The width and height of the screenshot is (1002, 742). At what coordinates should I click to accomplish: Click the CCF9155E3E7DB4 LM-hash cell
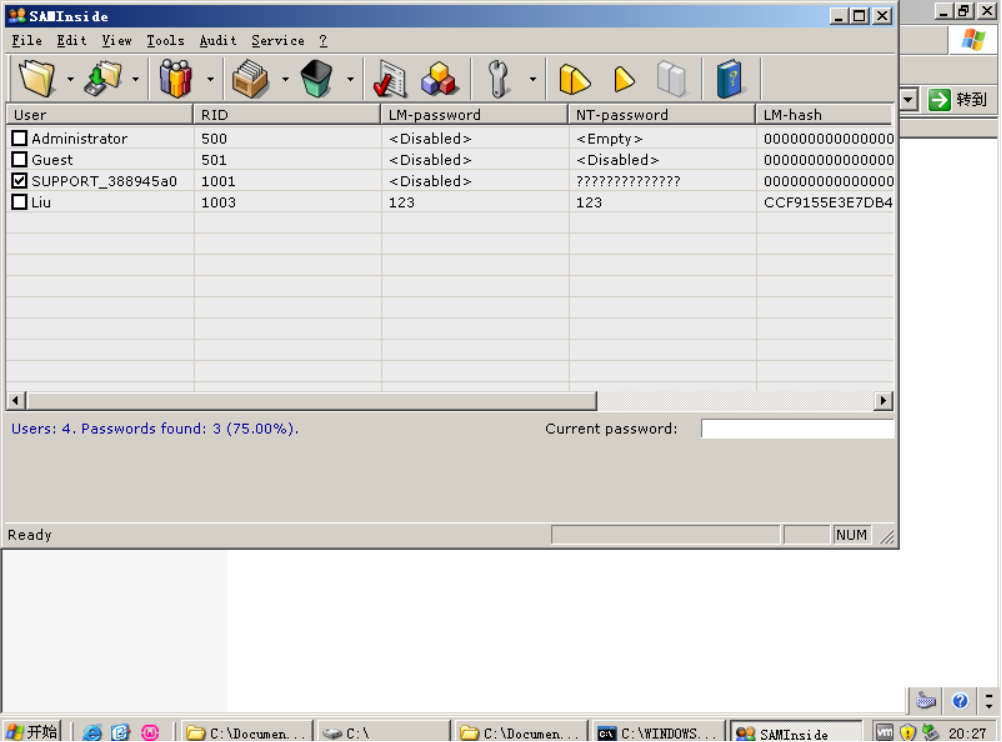pos(828,202)
